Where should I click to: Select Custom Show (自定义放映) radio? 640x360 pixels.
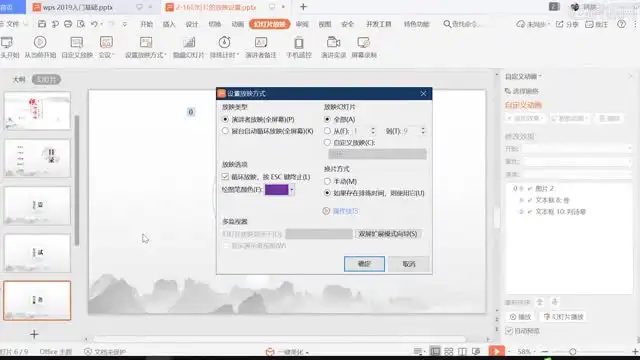[327, 142]
